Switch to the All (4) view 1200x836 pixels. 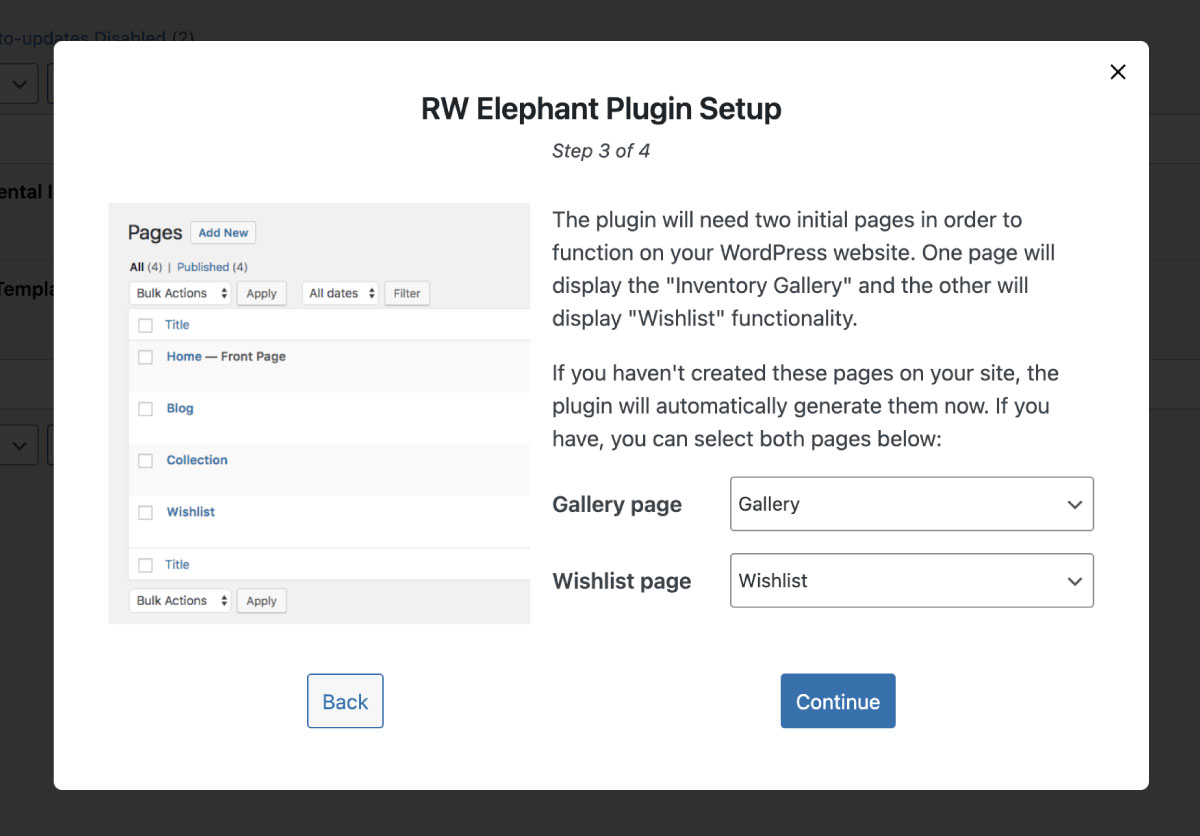146,267
